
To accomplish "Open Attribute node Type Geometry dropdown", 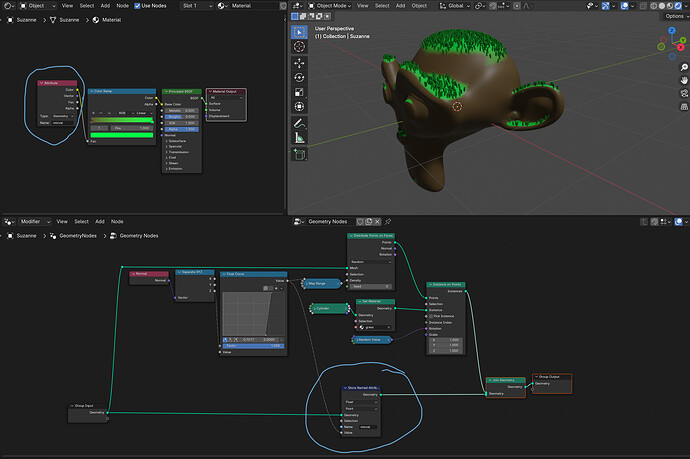I will point(63,116).
